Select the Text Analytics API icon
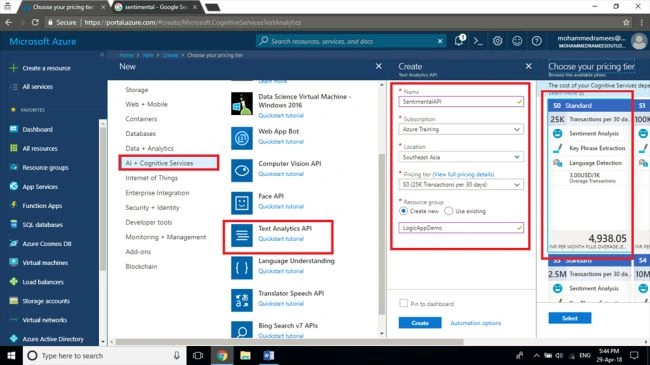 242,235
